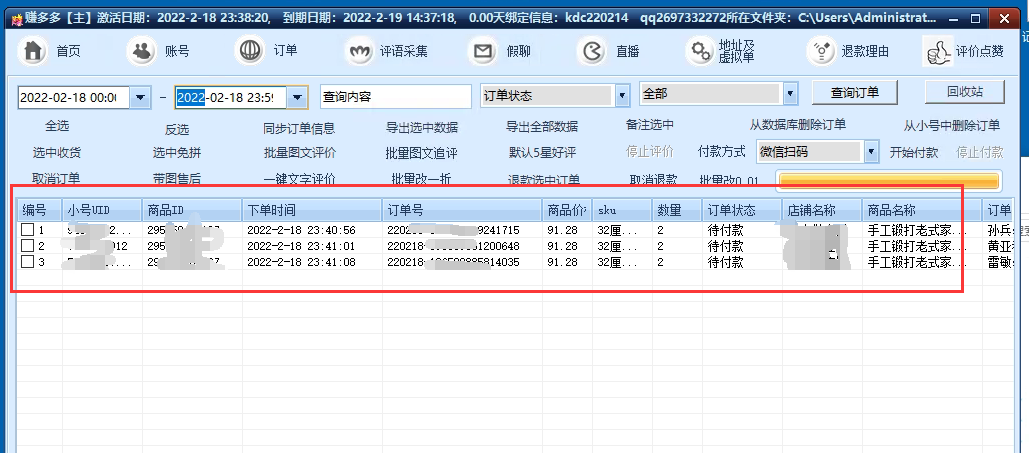This screenshot has width=1029, height=453.
Task: Sort by the 商品ID column header
Action: pyautogui.click(x=192, y=210)
